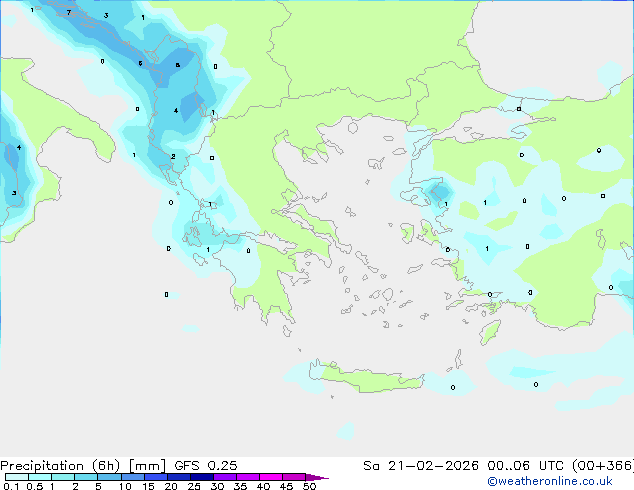Viewport: 634px width, 490px height.
Task: Click the legend scale label "0.1"
Action: [11, 486]
